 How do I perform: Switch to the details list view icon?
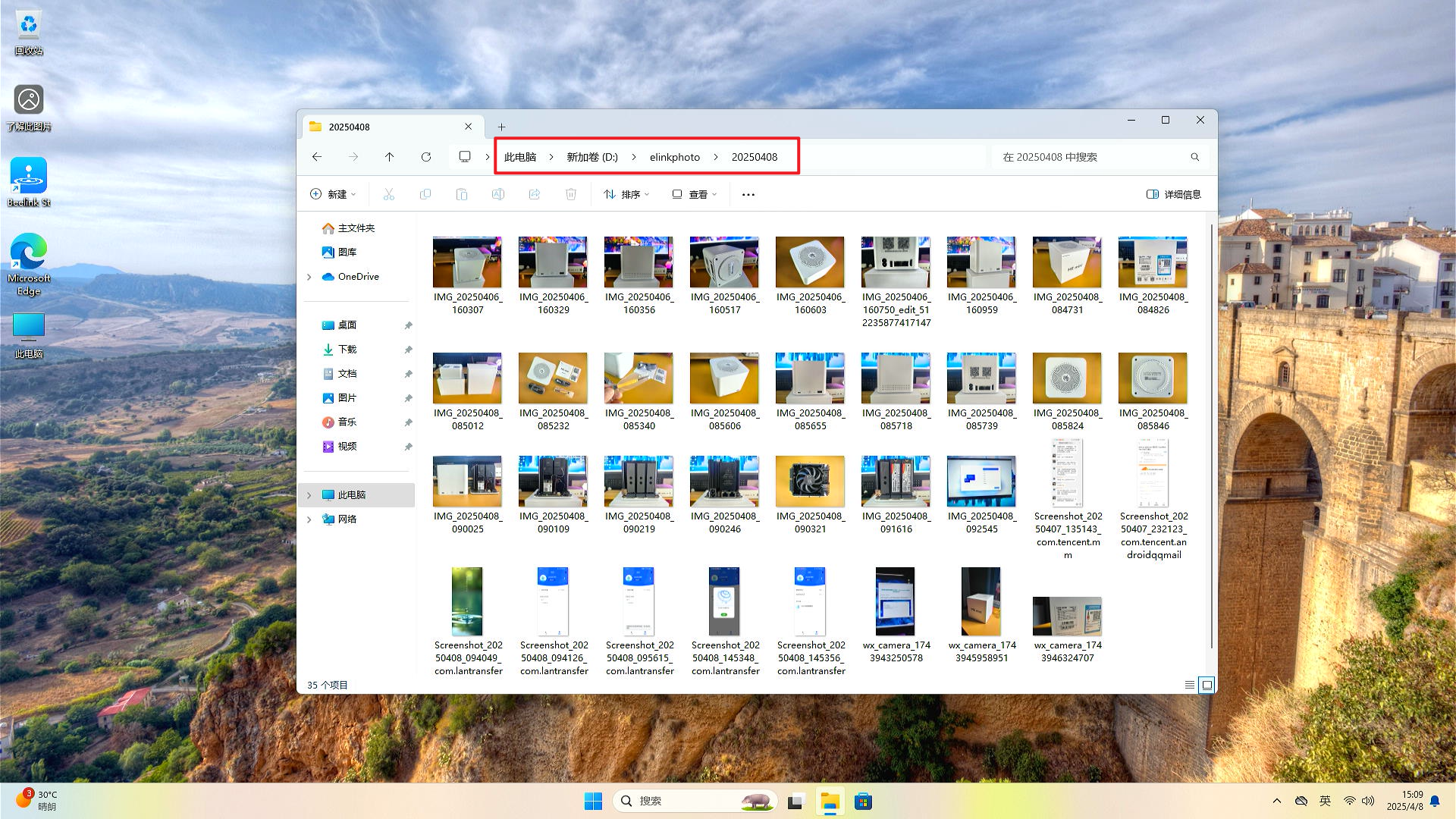point(1189,685)
